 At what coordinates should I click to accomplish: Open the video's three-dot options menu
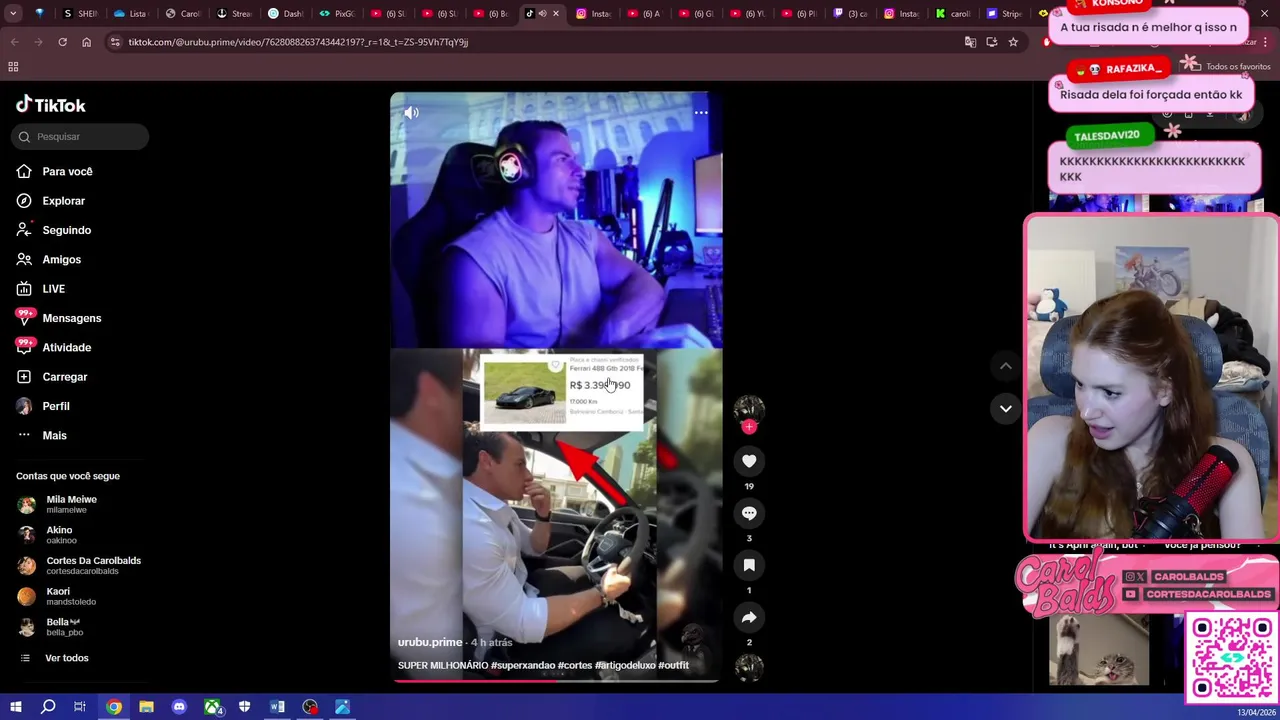pyautogui.click(x=701, y=113)
